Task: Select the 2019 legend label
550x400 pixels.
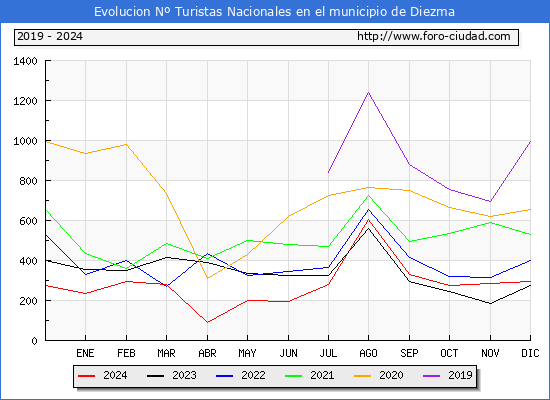Action: click(x=460, y=375)
